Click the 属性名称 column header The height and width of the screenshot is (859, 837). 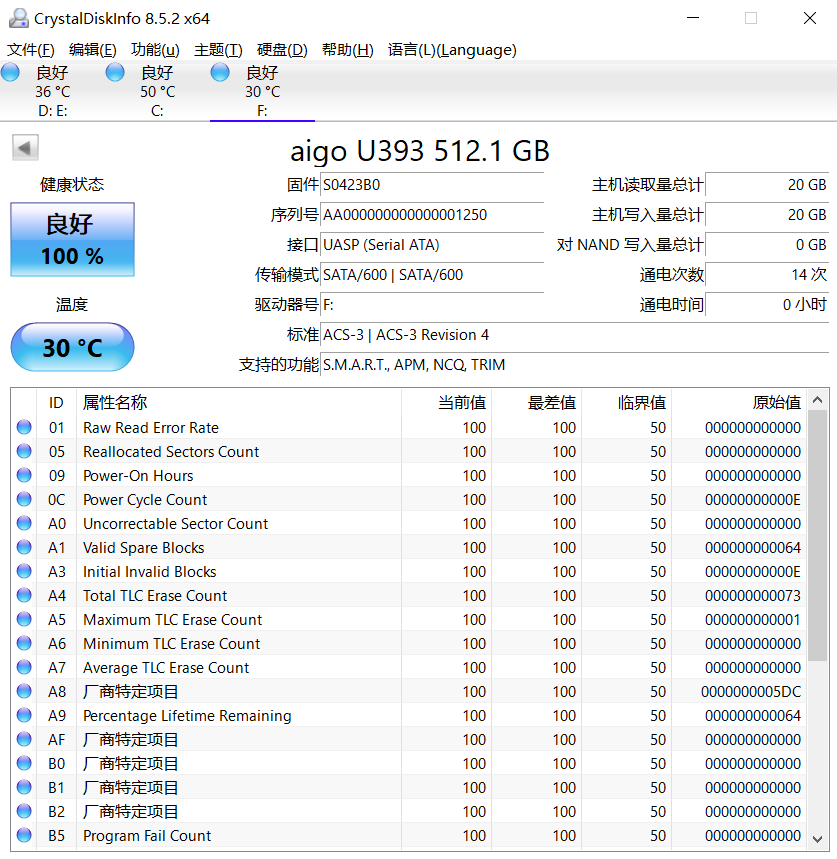(239, 402)
